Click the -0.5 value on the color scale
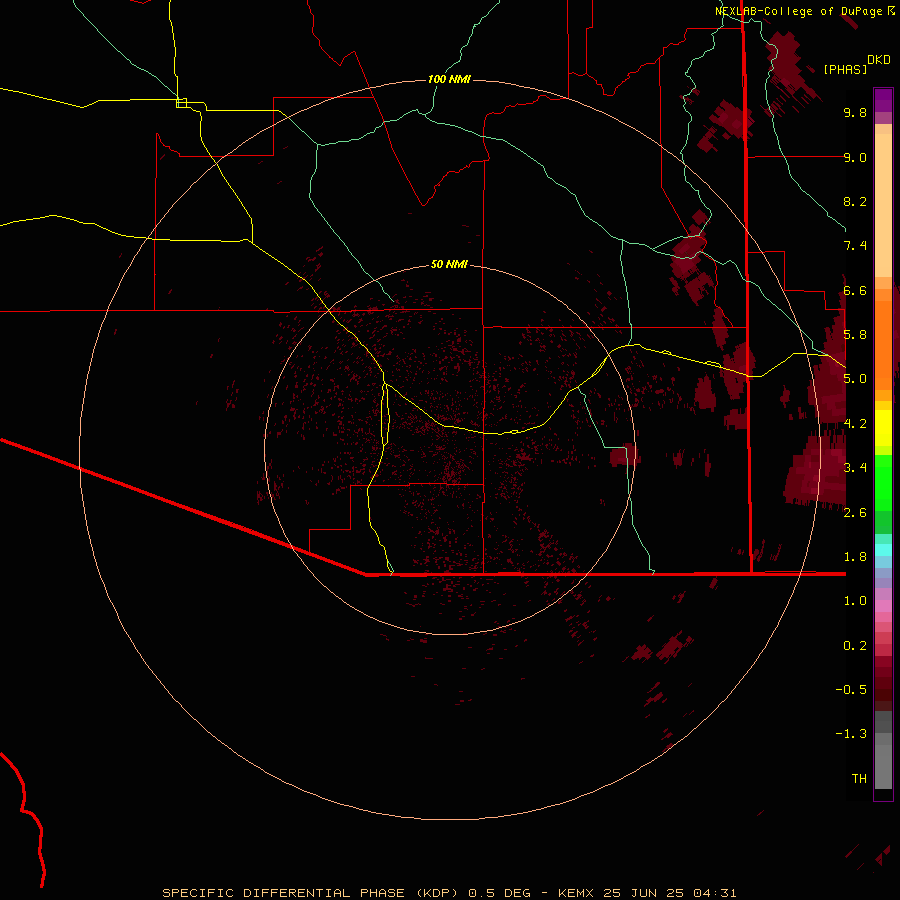 coord(851,690)
